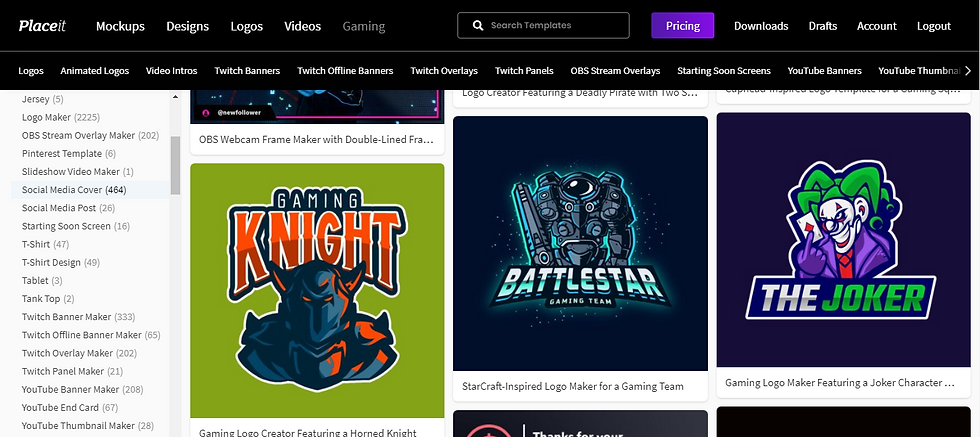This screenshot has height=437, width=980.
Task: Click 'StarCraft-Inspired Logo Maker for a Gaming Team'
Action: (572, 386)
